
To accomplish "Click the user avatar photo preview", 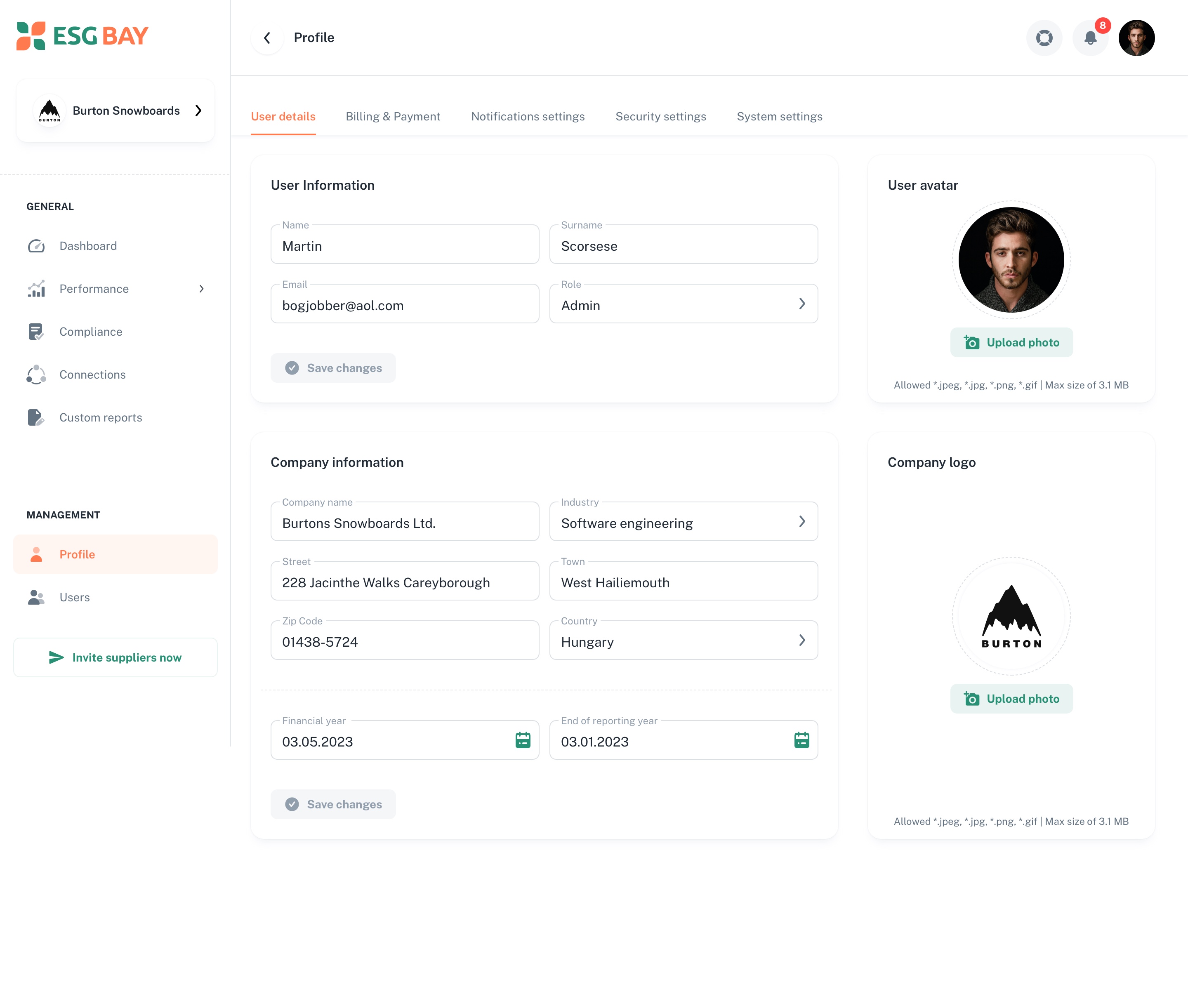I will 1011,260.
